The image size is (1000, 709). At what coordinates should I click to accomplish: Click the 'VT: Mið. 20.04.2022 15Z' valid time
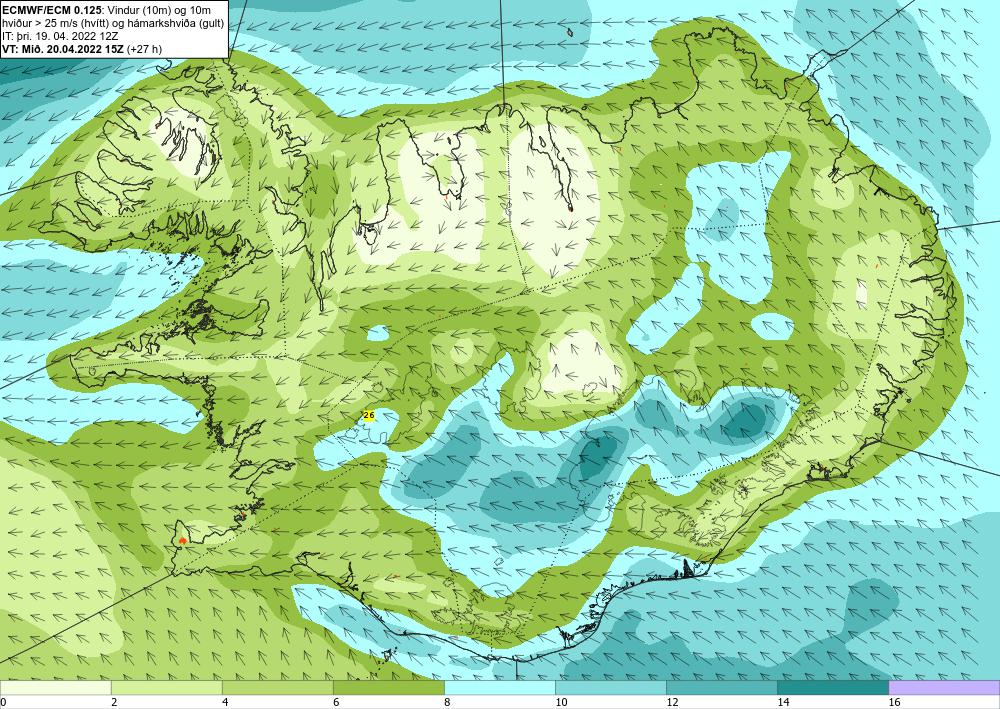tap(64, 49)
